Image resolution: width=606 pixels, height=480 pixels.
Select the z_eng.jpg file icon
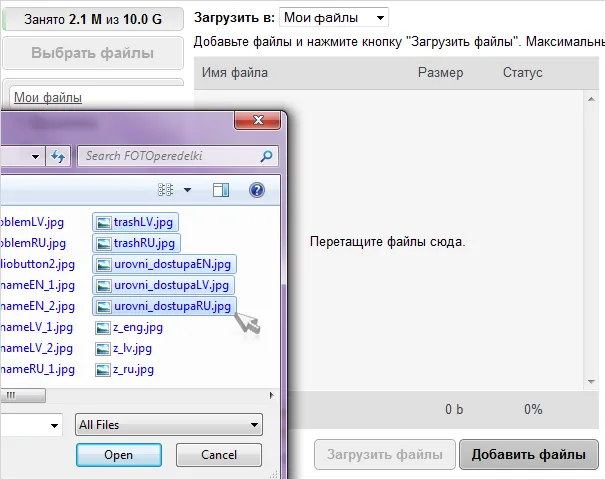point(103,328)
